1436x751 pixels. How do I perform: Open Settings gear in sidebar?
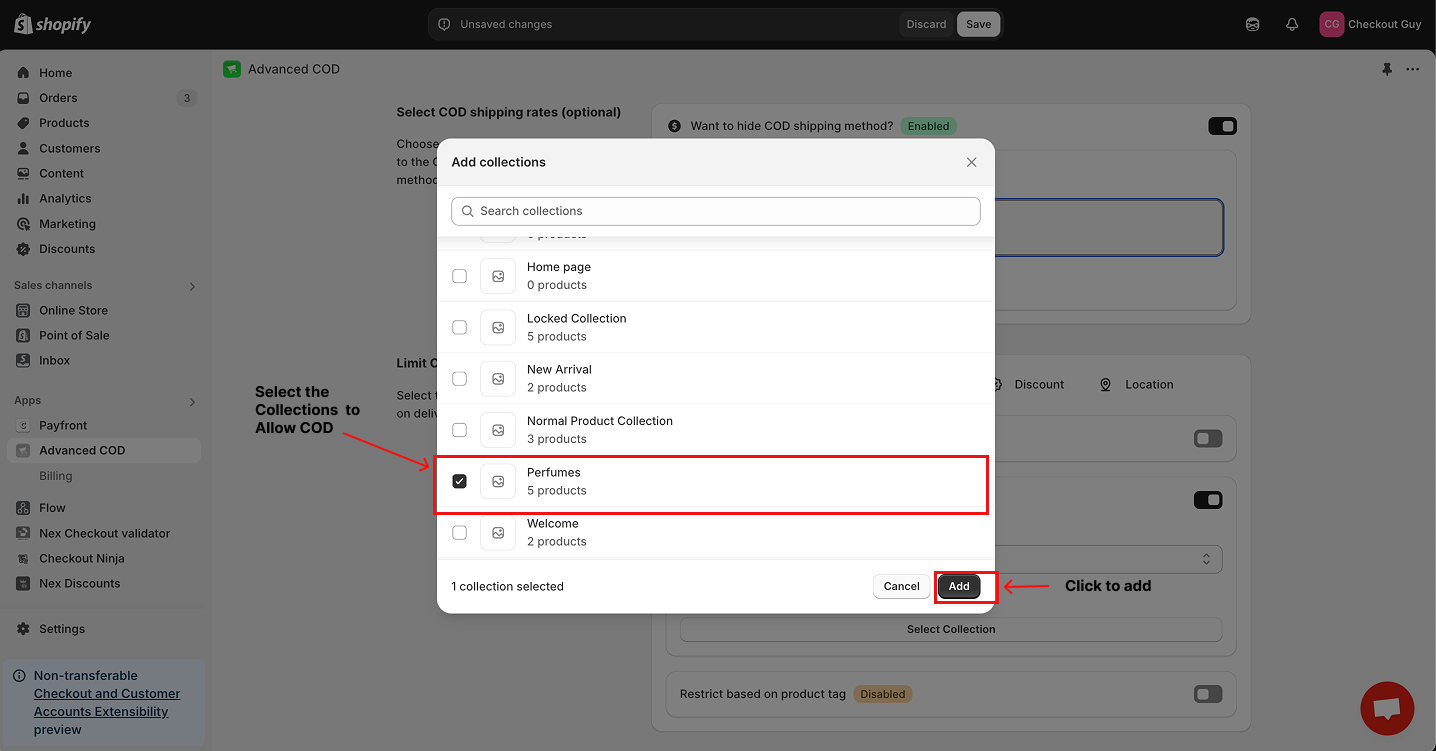61,629
